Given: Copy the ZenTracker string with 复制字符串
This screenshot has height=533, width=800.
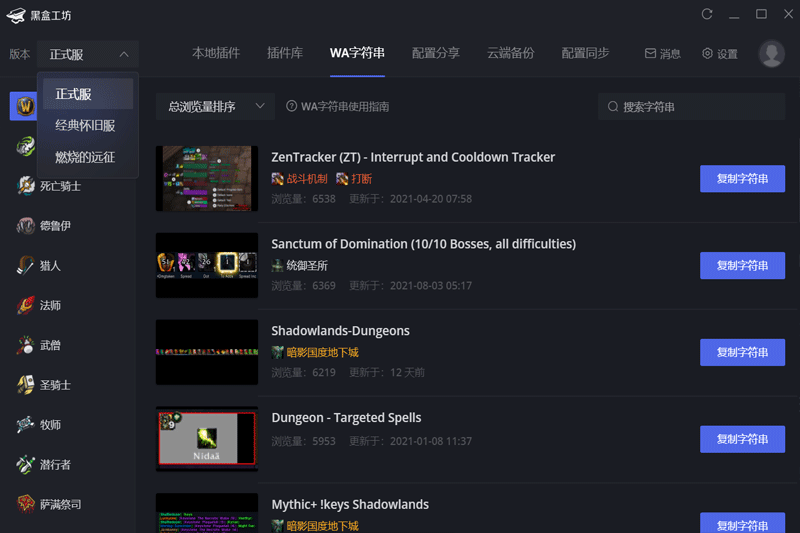Looking at the screenshot, I should (742, 179).
